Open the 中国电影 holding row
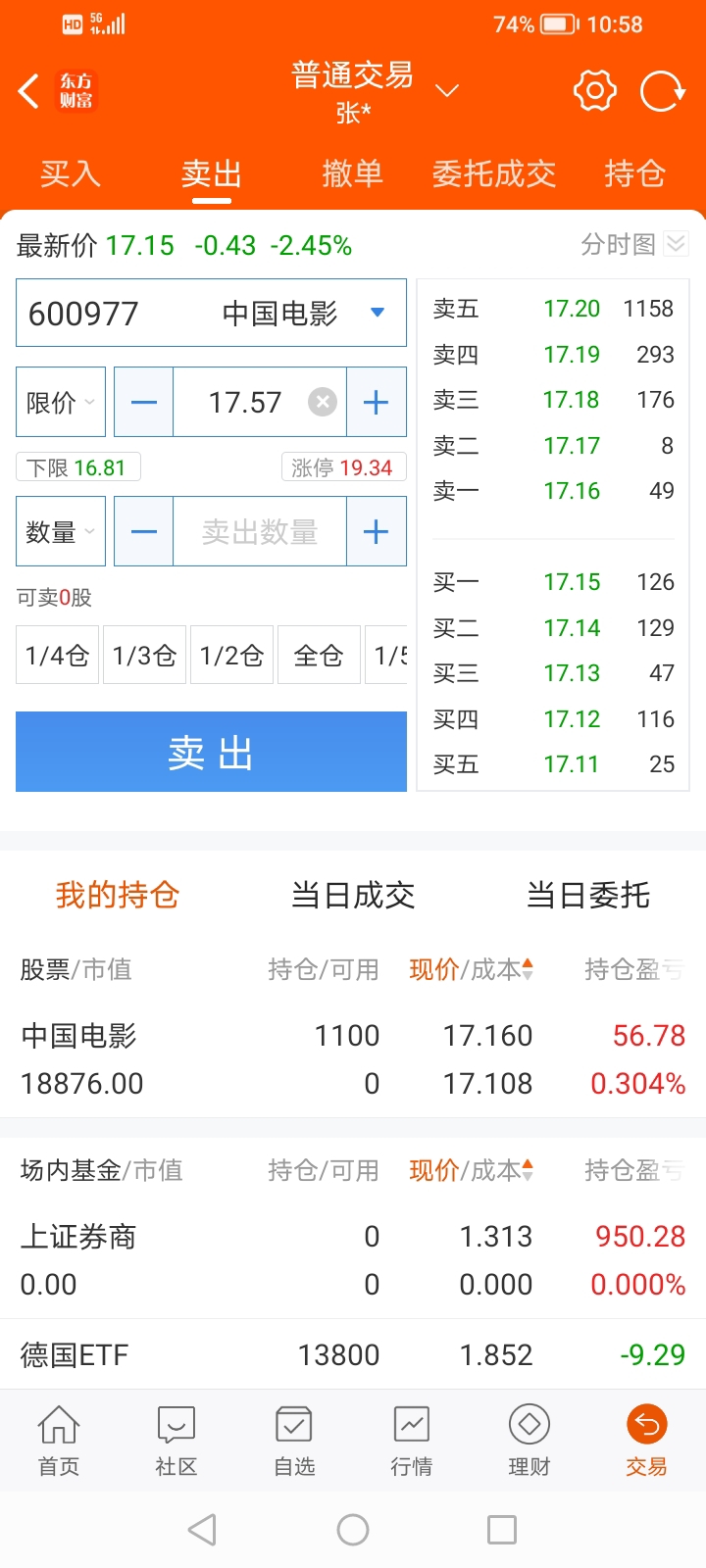 [x=353, y=1059]
